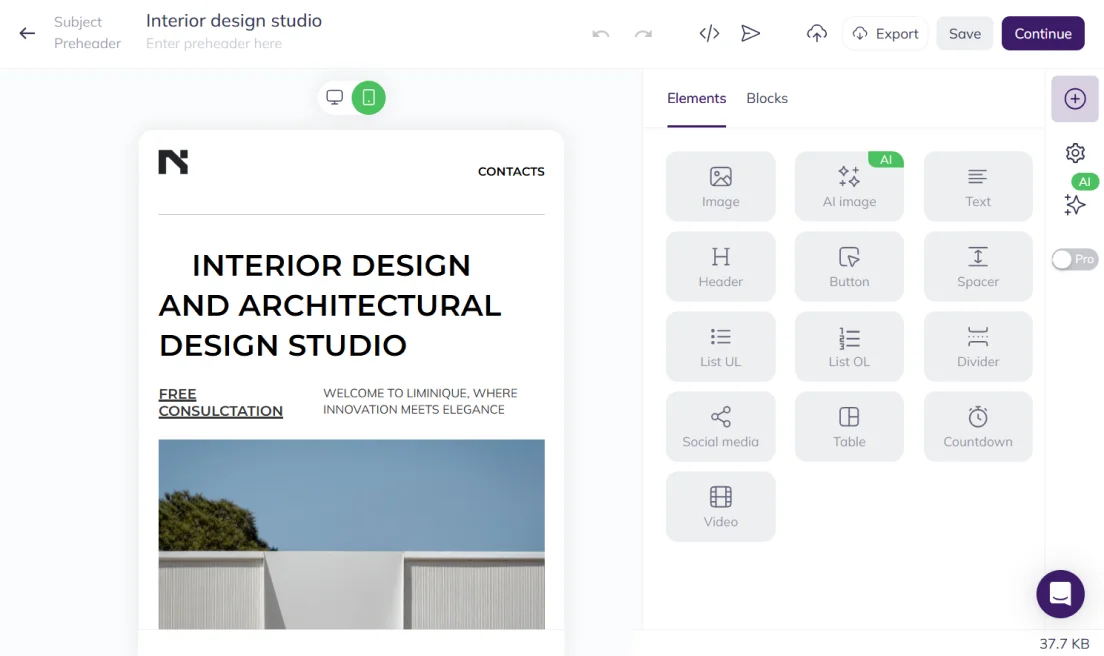
Task: Add the Video element
Action: coord(720,507)
